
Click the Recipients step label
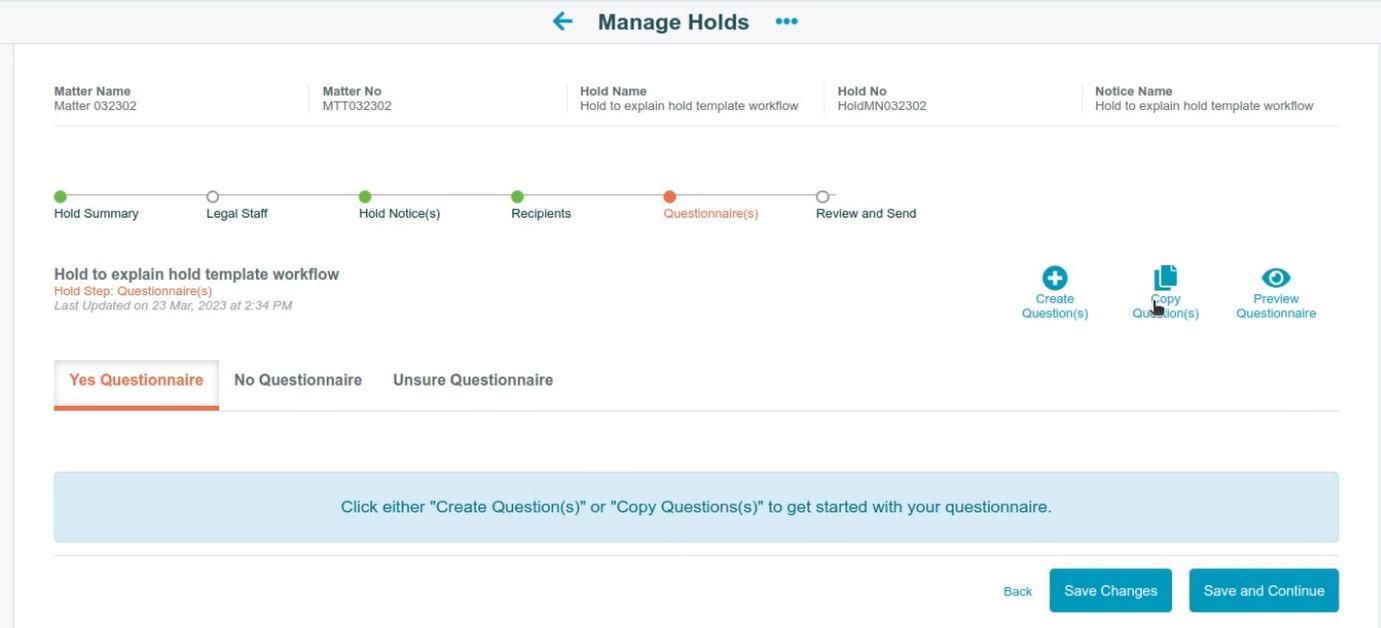click(541, 214)
